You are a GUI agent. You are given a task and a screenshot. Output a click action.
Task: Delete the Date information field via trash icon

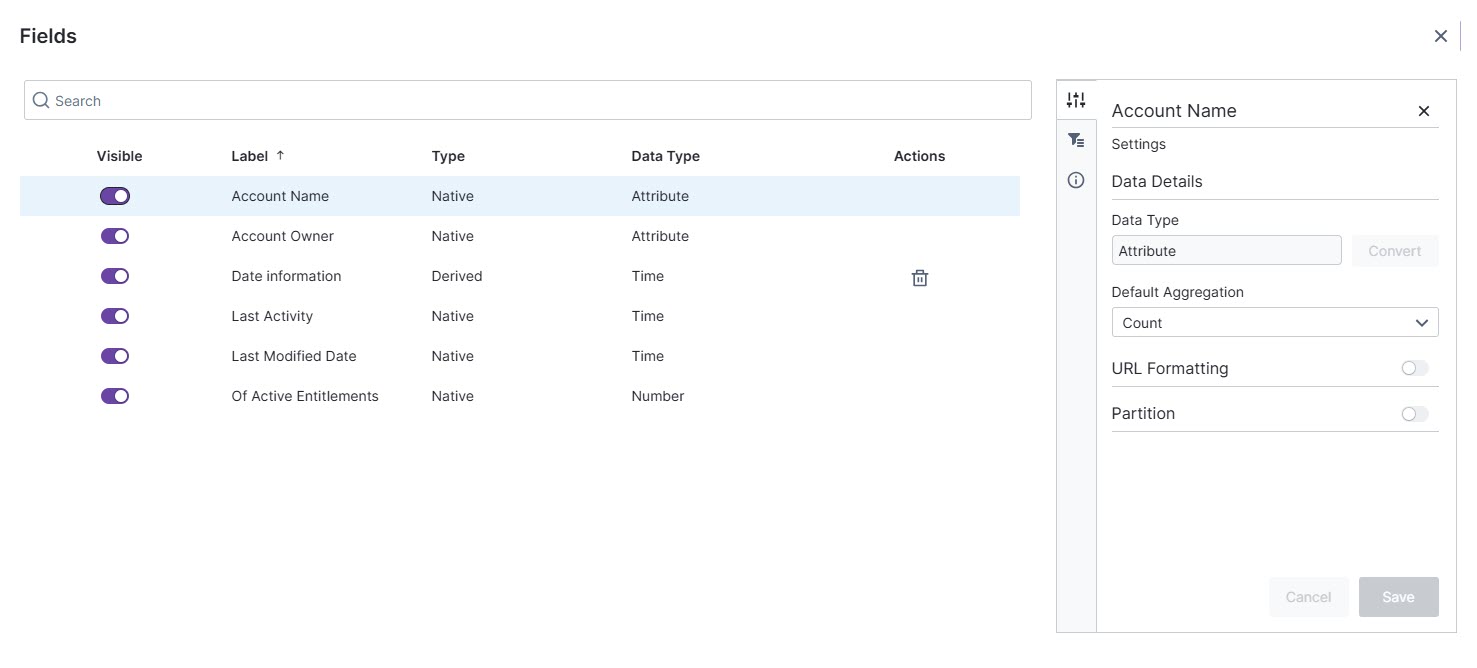tap(919, 277)
